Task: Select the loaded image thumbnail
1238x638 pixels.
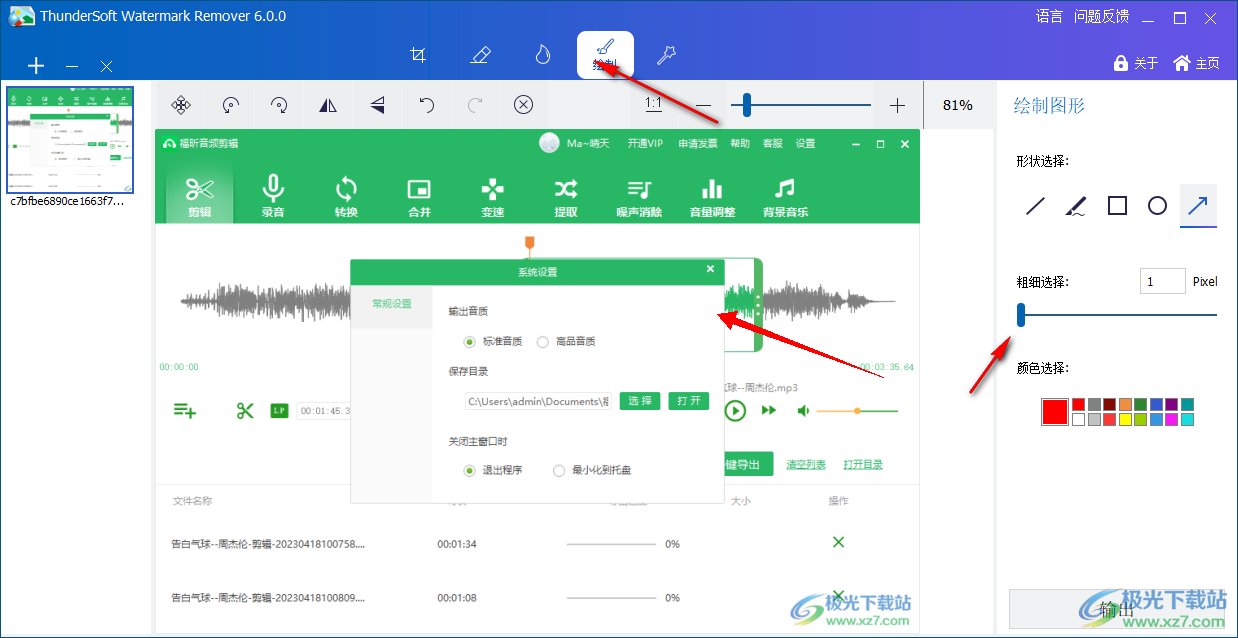Action: tap(71, 139)
